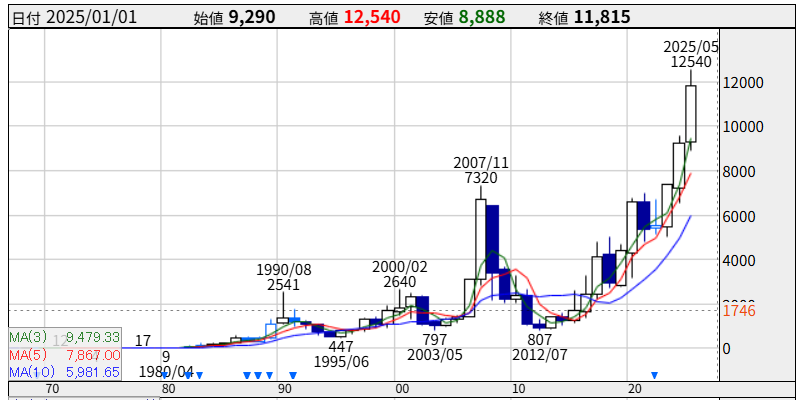Click the 1995/06 low annotation of 447
Viewport: 800px width, 400px height.
[341, 354]
